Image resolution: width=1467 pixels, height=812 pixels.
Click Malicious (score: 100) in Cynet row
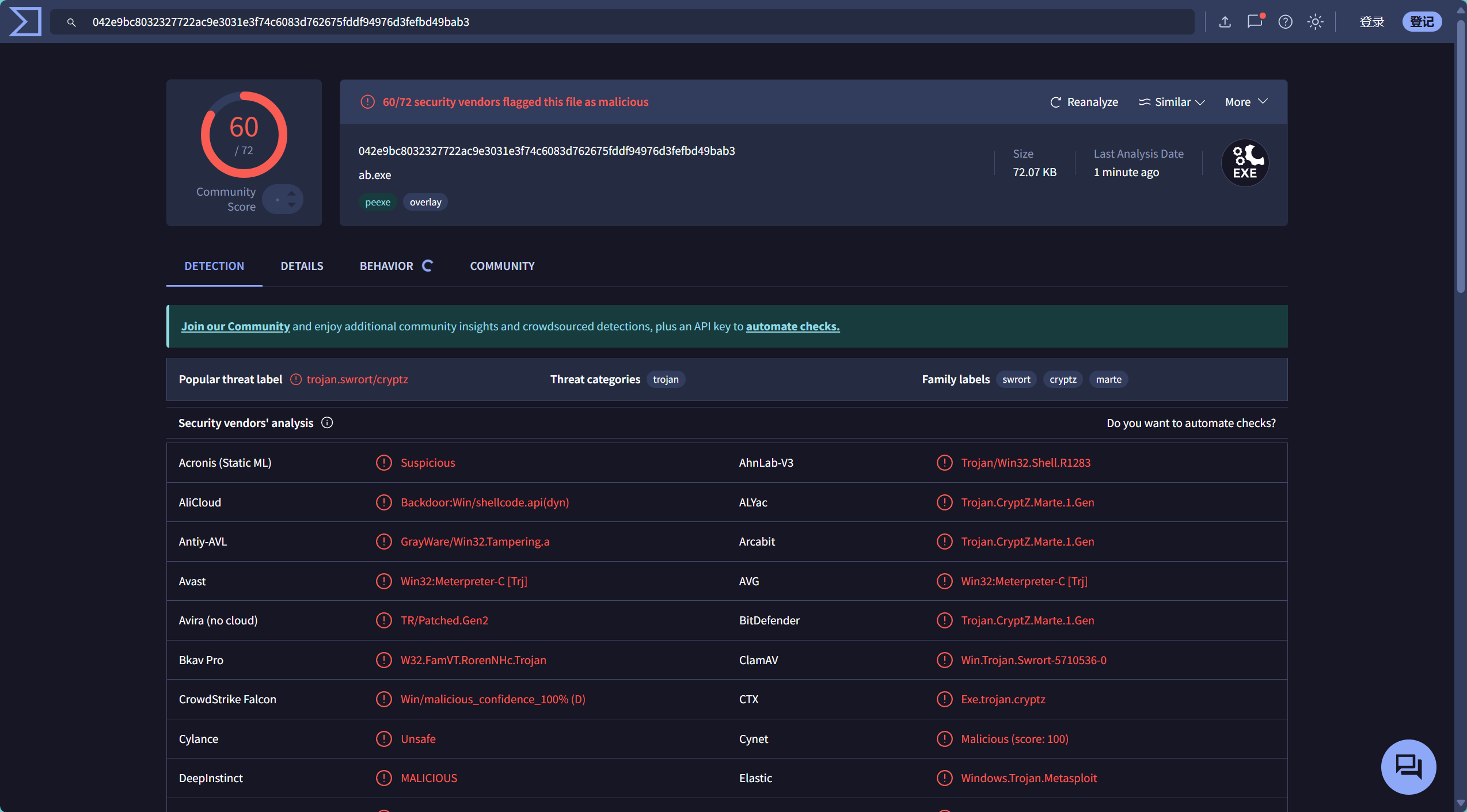pos(1014,739)
